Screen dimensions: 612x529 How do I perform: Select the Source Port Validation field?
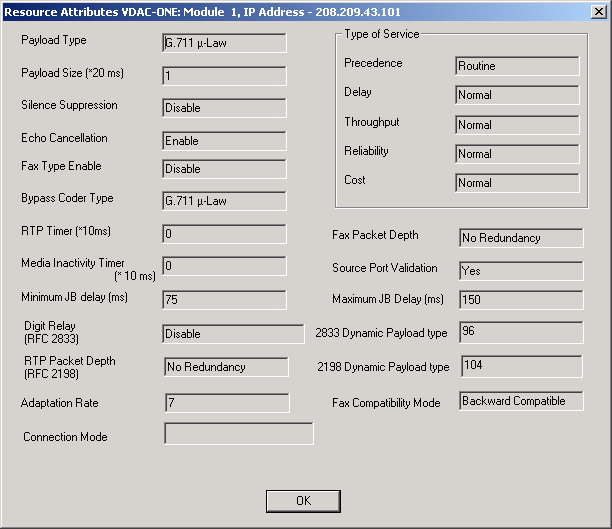520,271
